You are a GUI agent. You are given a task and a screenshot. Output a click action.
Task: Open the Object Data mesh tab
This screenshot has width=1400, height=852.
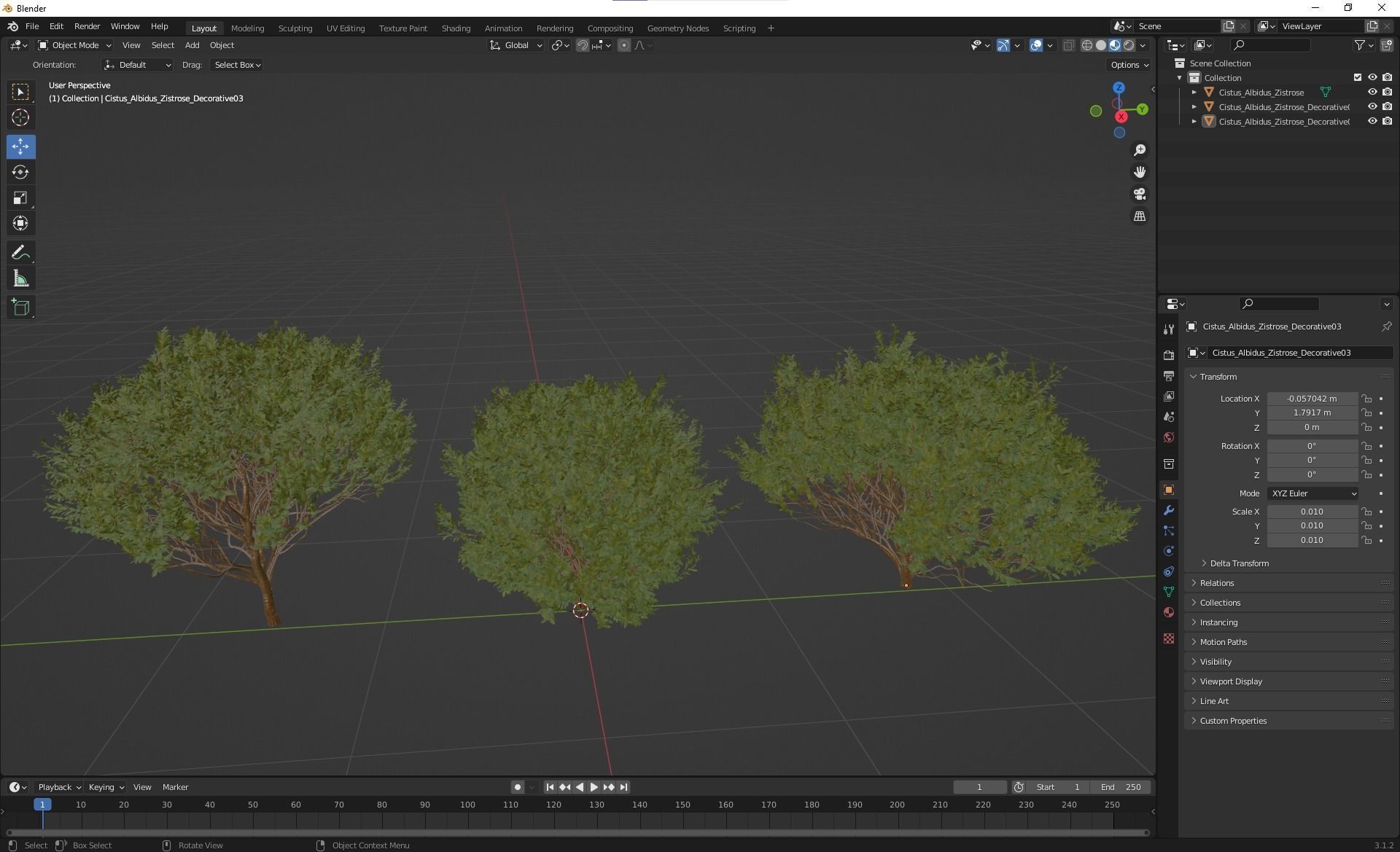1169,592
